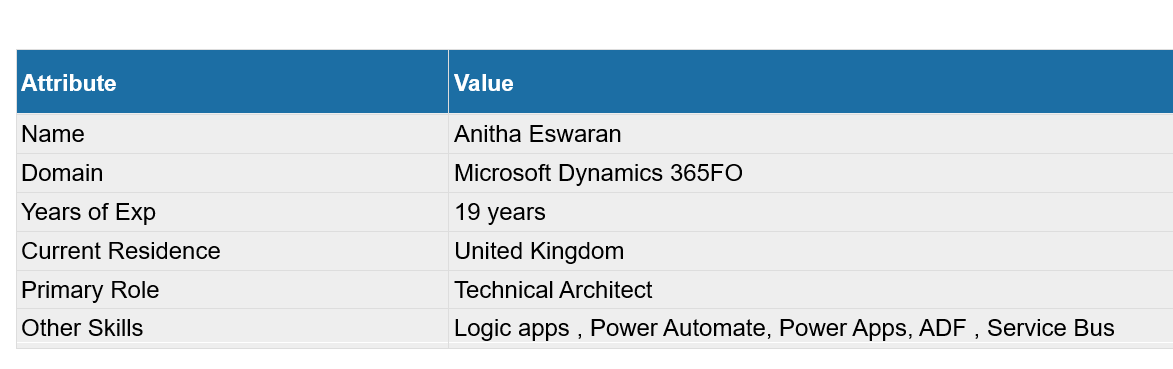
Task: Click the Microsoft Dynamics 365FO cell
Action: click(x=811, y=173)
